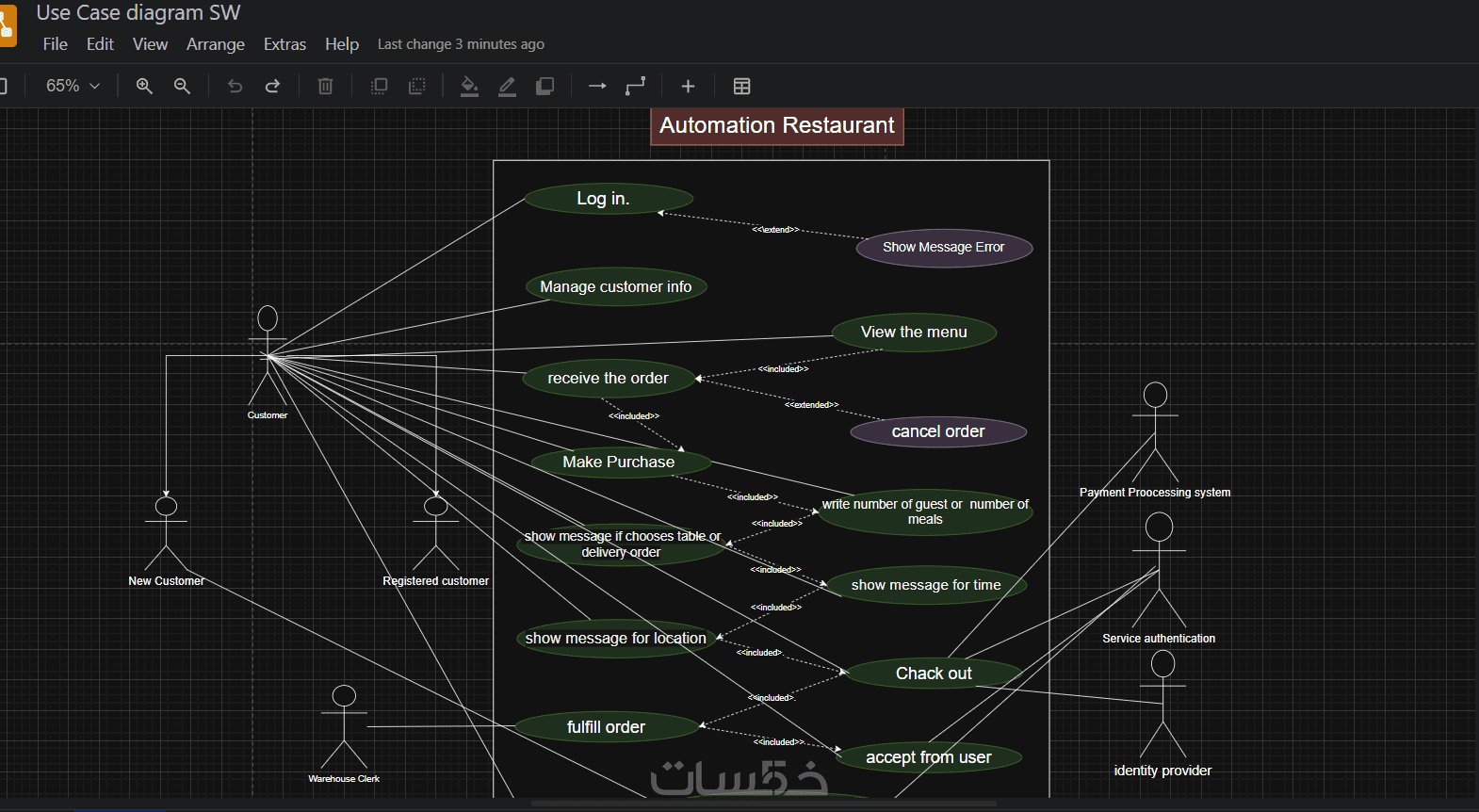Click the Zoom Out magnifier icon
1479x812 pixels.
click(x=182, y=86)
